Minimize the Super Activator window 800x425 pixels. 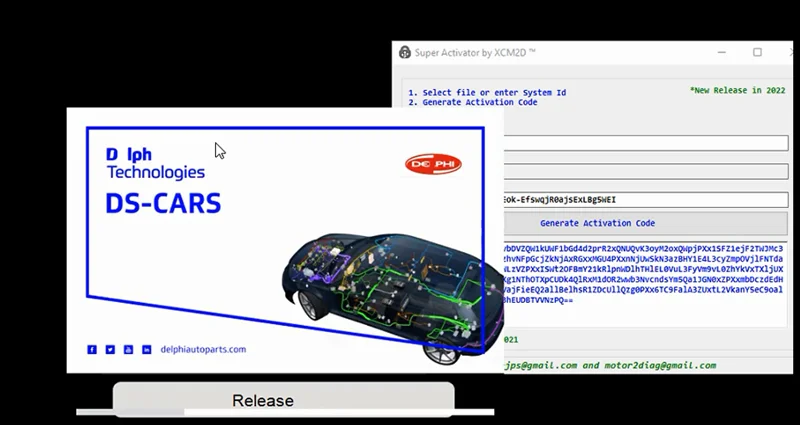[x=721, y=53]
